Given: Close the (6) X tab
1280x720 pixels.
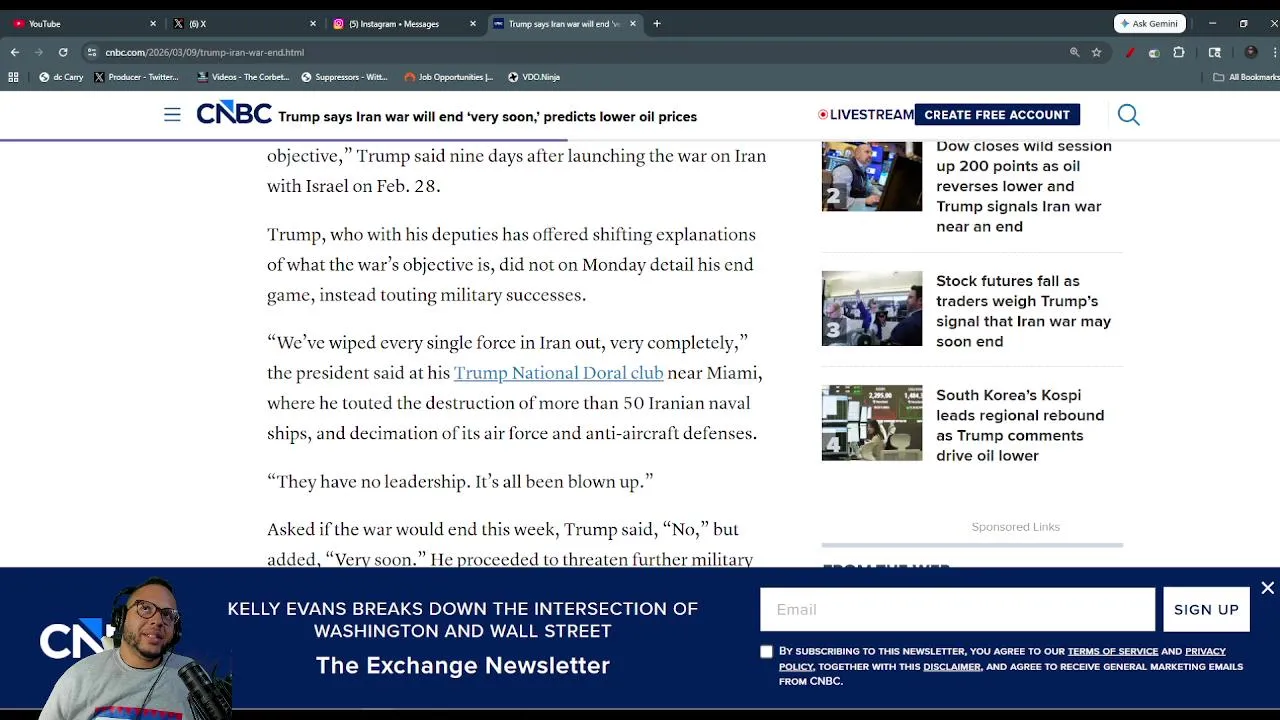Looking at the screenshot, I should tap(313, 23).
